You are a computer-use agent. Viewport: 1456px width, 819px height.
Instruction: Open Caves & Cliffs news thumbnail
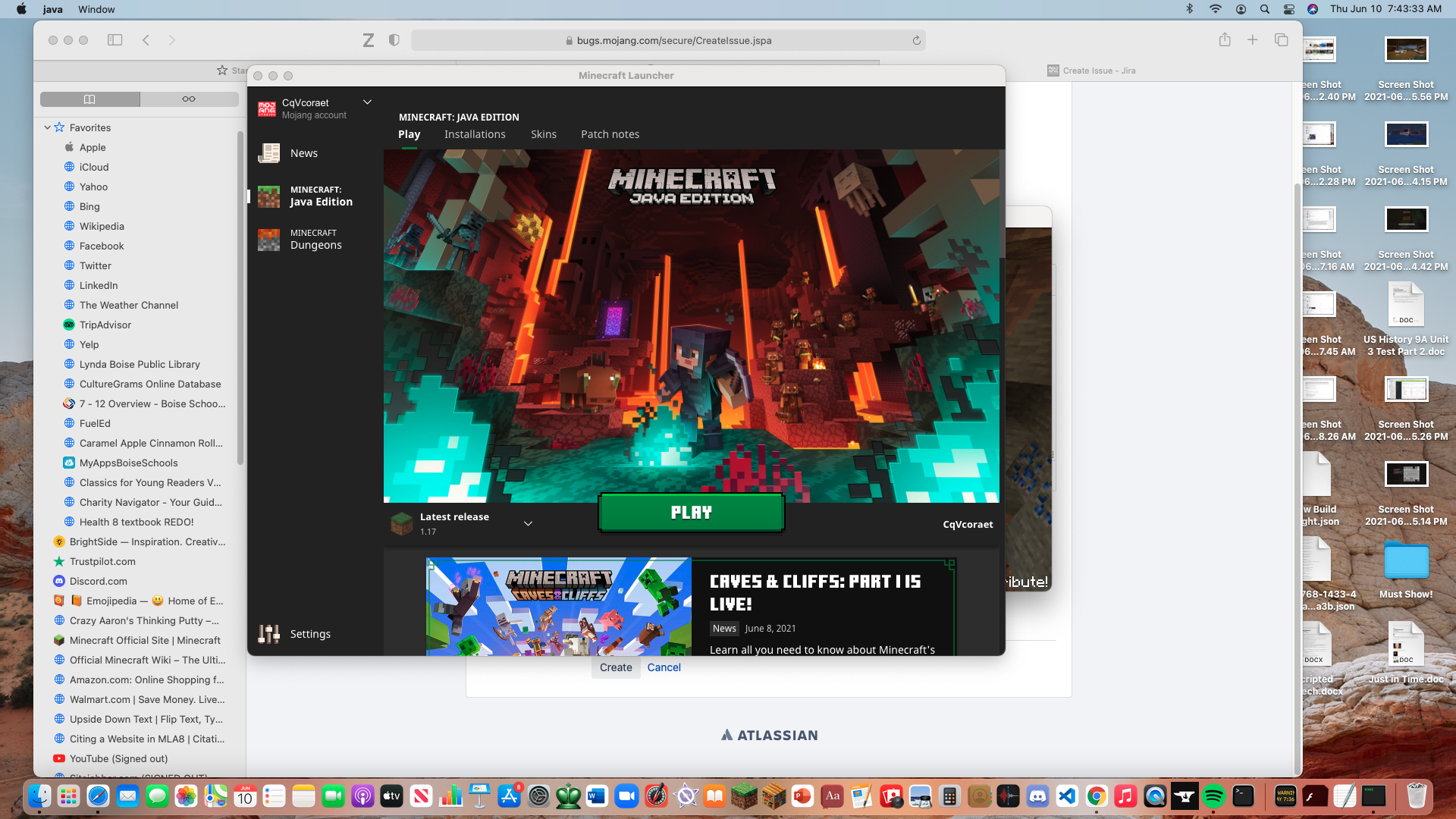(559, 607)
